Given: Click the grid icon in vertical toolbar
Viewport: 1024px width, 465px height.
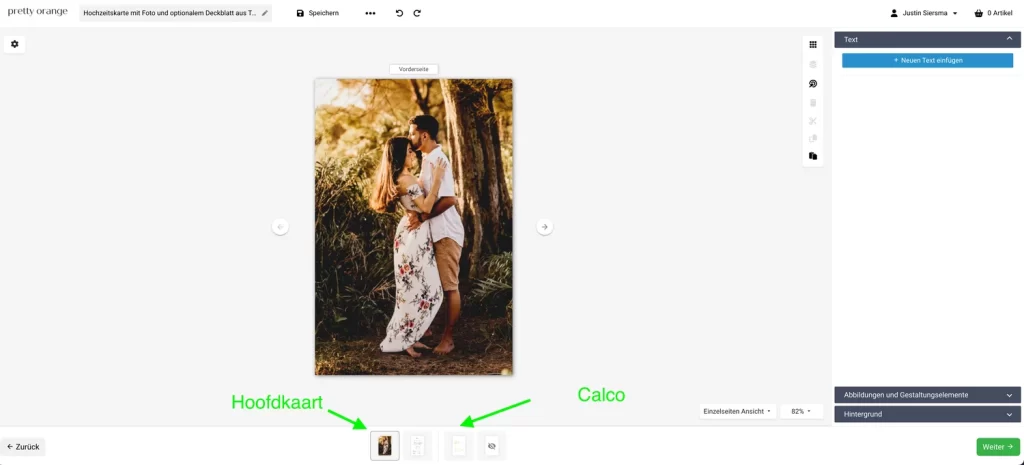Looking at the screenshot, I should (813, 45).
